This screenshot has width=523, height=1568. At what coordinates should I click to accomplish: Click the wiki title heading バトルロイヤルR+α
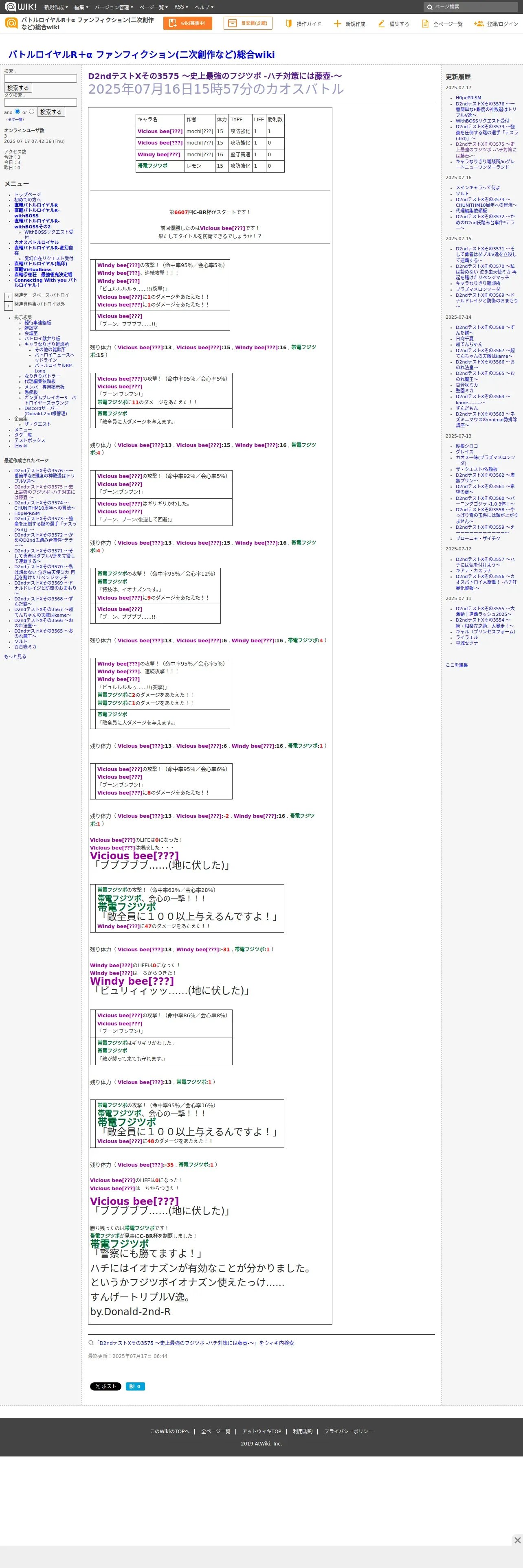(141, 54)
